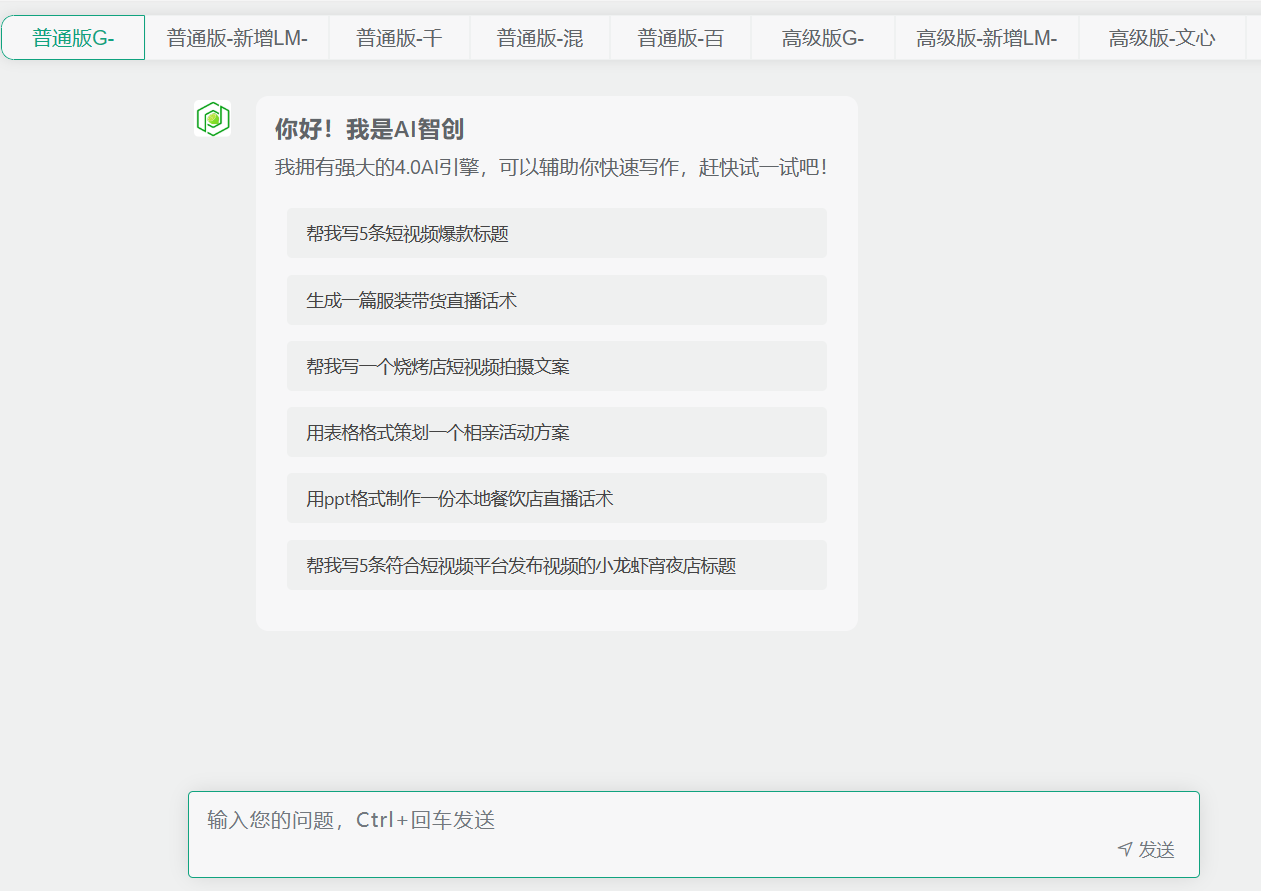Choose the ppt格式本地餐饮店直播话术 suggestion
This screenshot has width=1261, height=891.
556,498
